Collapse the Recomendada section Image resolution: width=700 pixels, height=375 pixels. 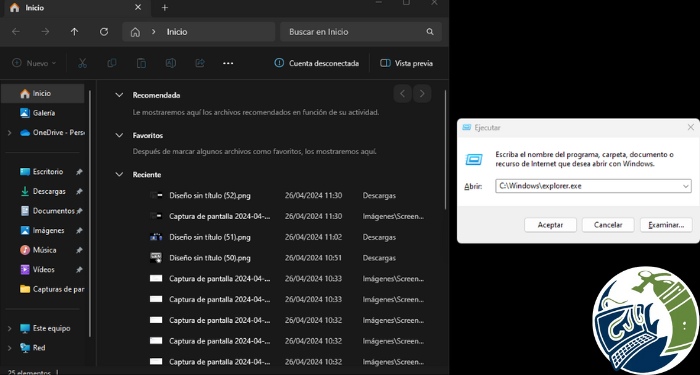119,95
